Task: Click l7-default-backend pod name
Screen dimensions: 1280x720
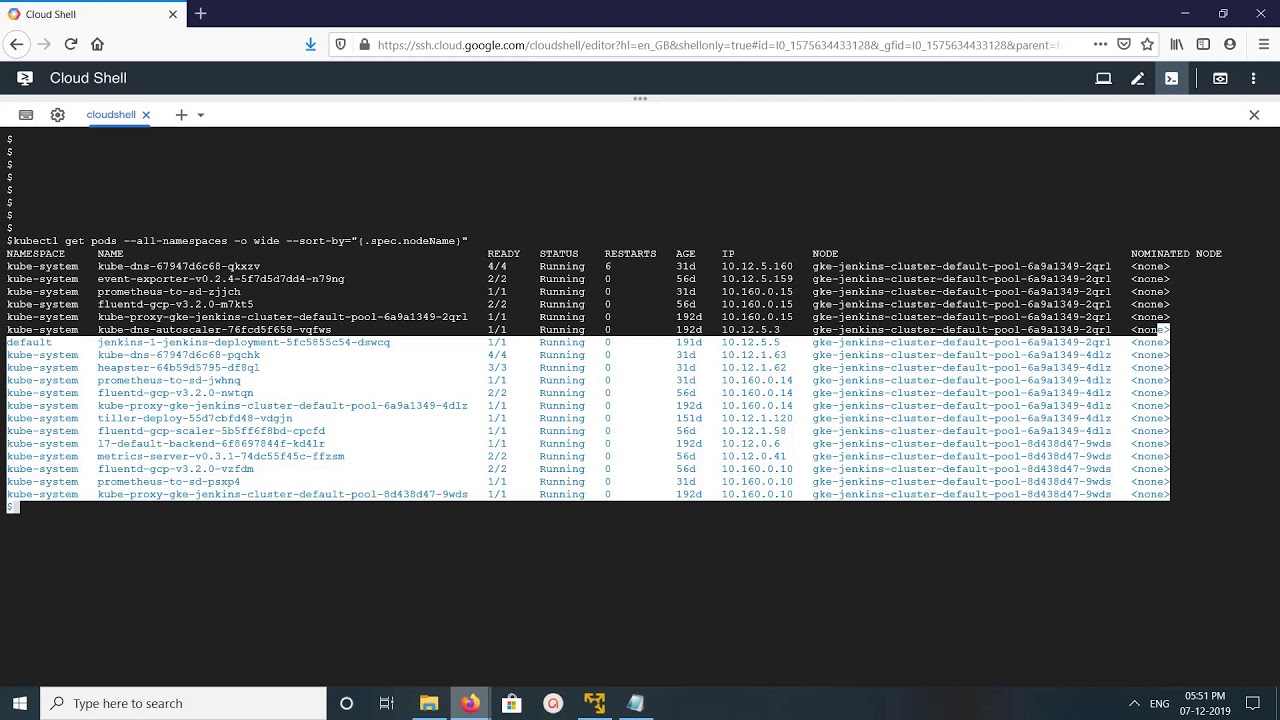Action: (211, 444)
